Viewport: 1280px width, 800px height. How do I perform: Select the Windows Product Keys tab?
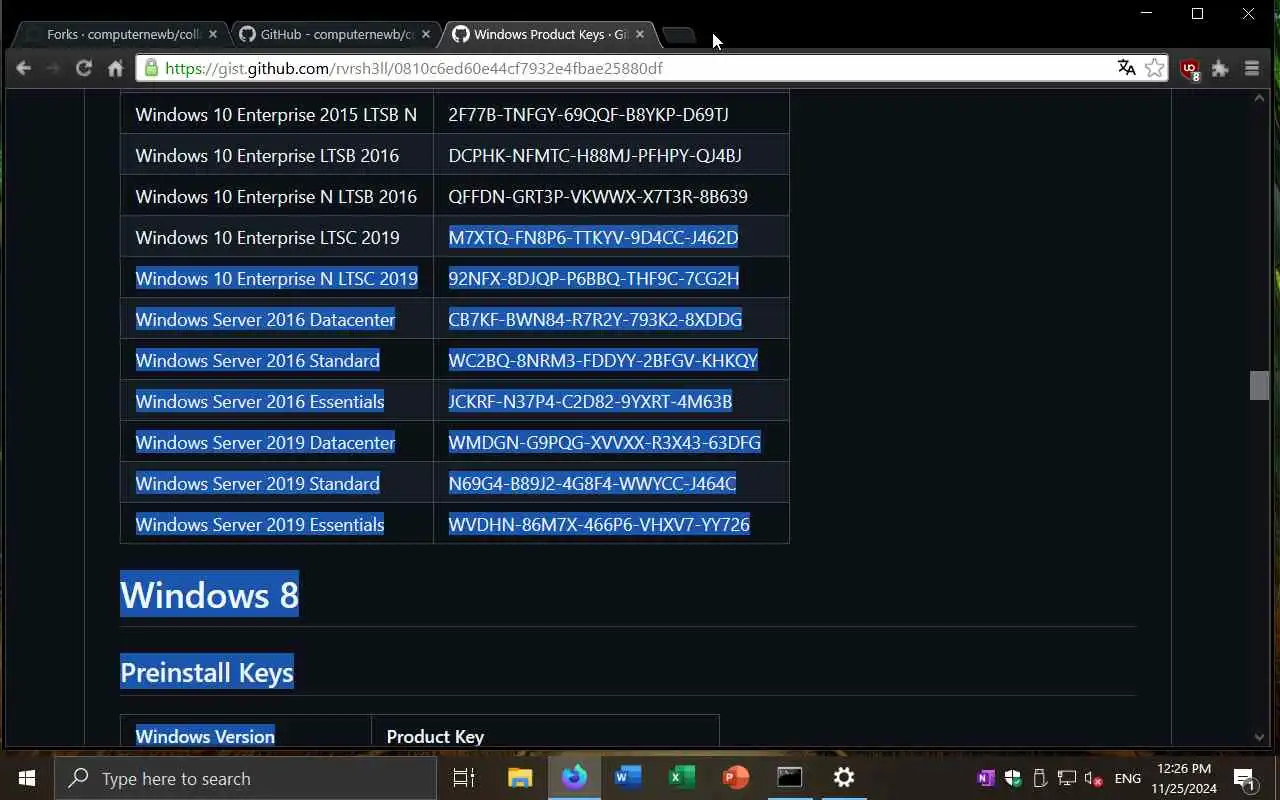click(x=540, y=34)
